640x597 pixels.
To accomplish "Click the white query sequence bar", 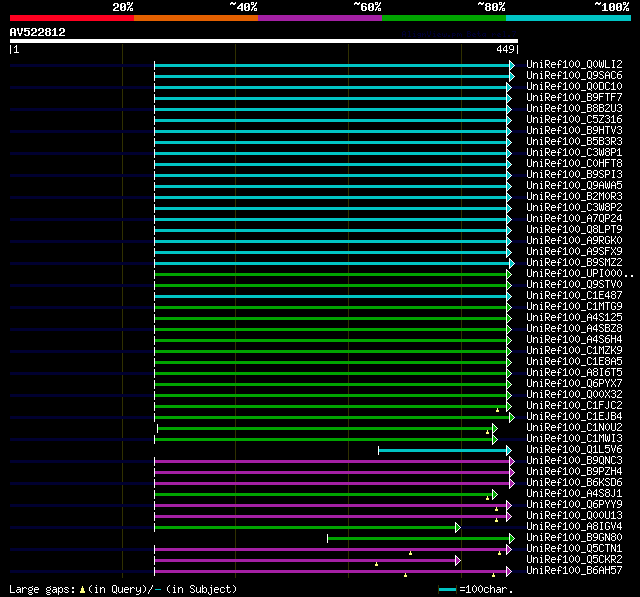I will tap(264, 41).
